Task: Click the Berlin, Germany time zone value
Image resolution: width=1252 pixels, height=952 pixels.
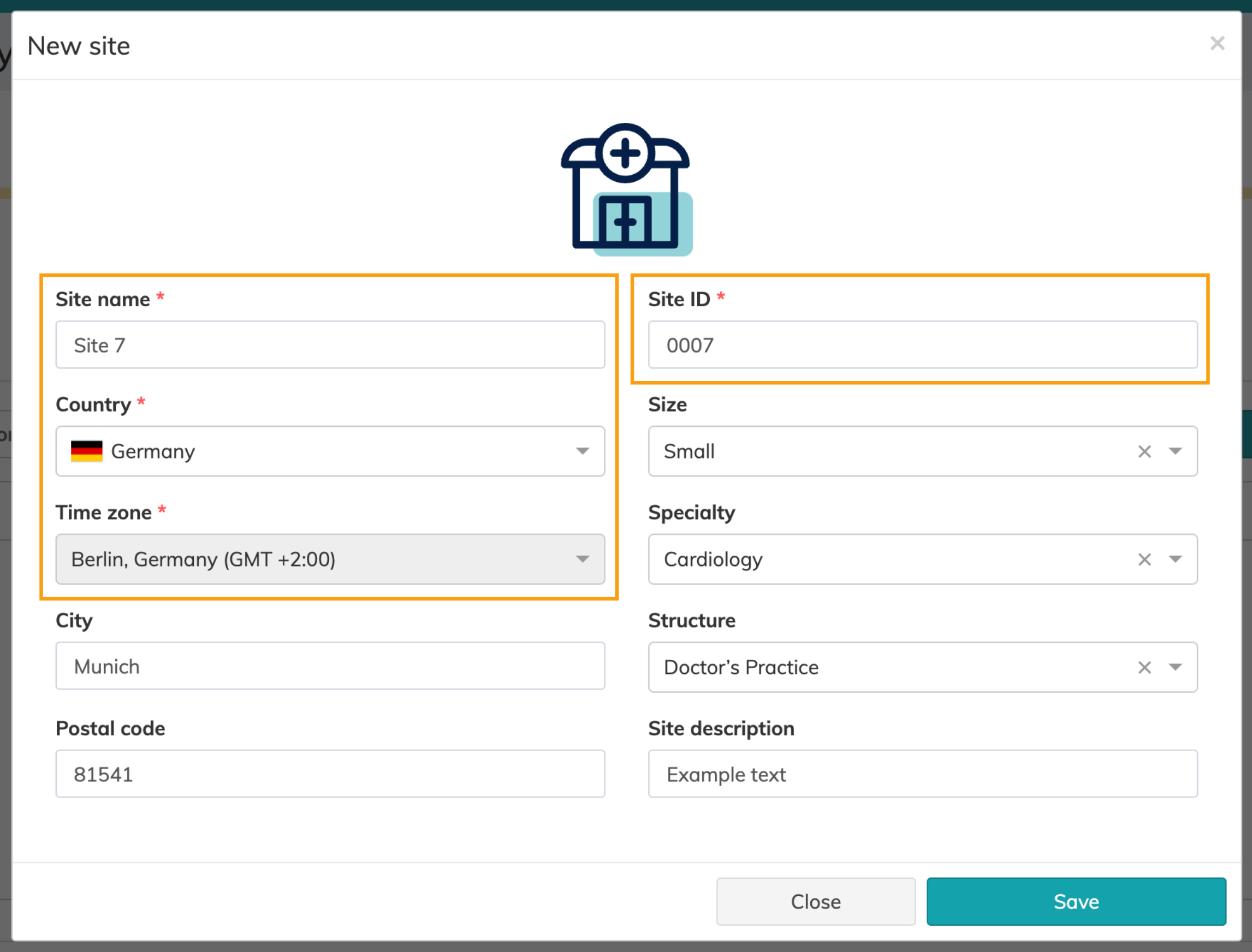Action: point(203,560)
